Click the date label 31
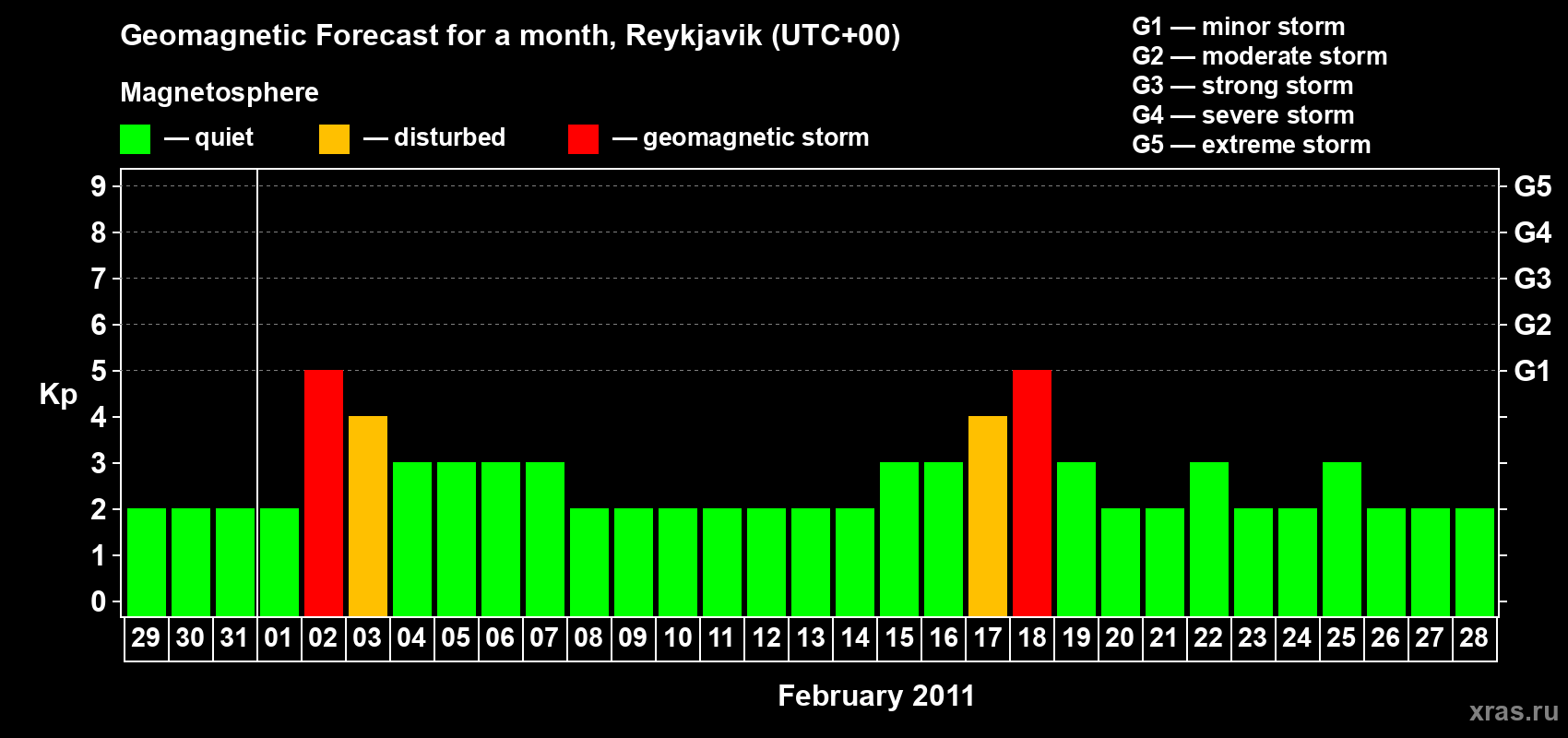Viewport: 1568px width, 738px height. [234, 637]
